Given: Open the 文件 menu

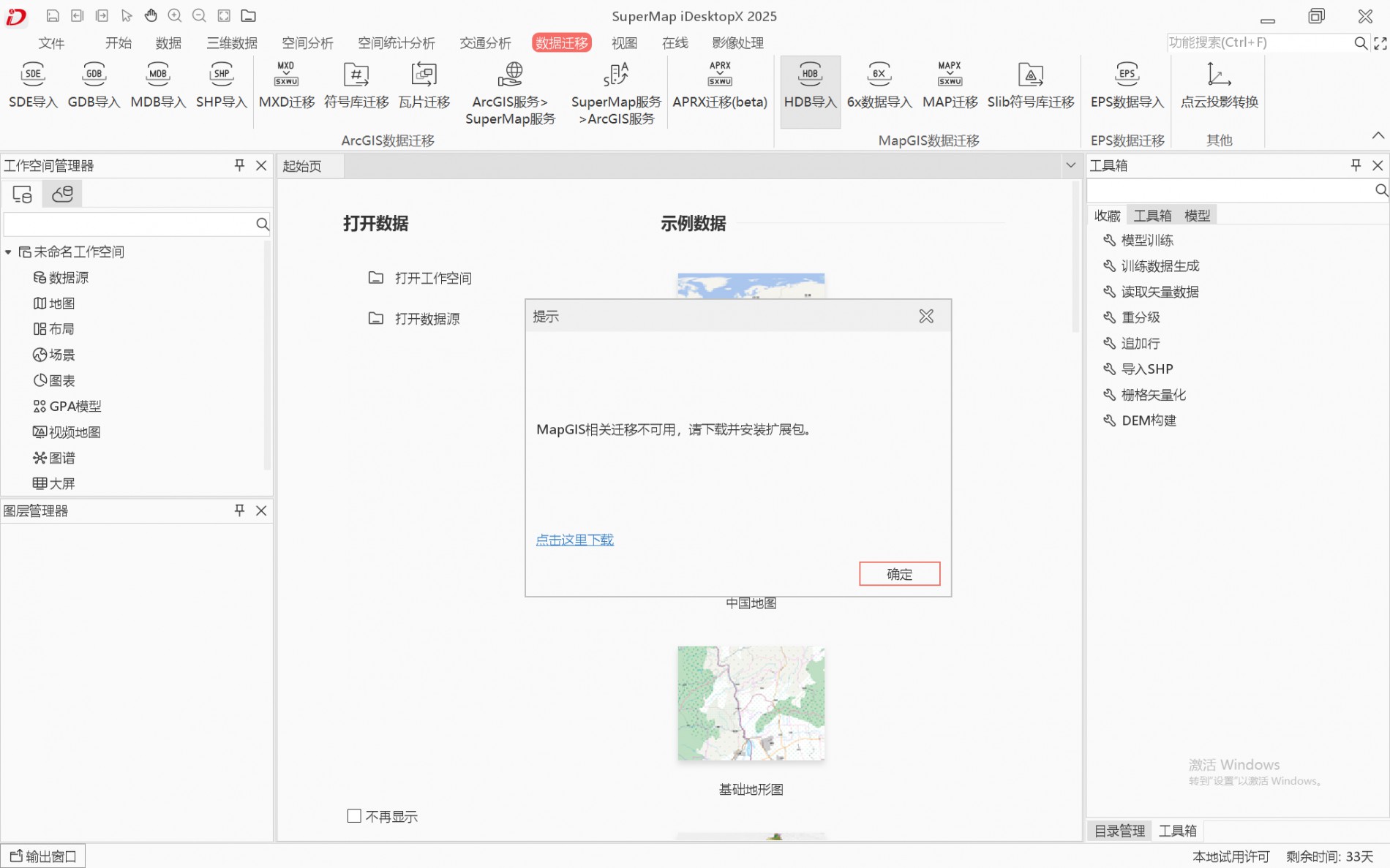Looking at the screenshot, I should (x=51, y=43).
